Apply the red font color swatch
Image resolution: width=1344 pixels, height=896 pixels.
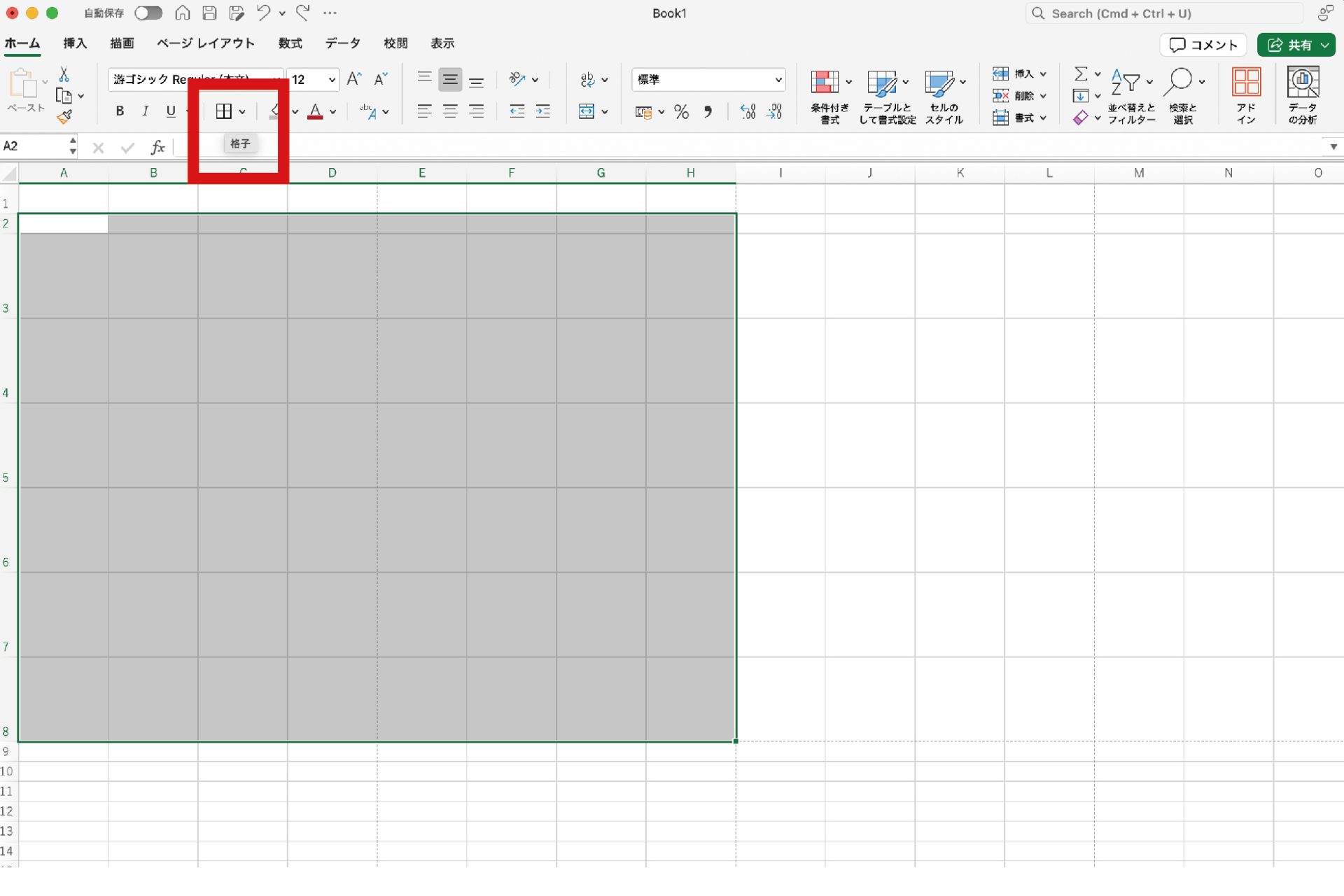[x=315, y=111]
